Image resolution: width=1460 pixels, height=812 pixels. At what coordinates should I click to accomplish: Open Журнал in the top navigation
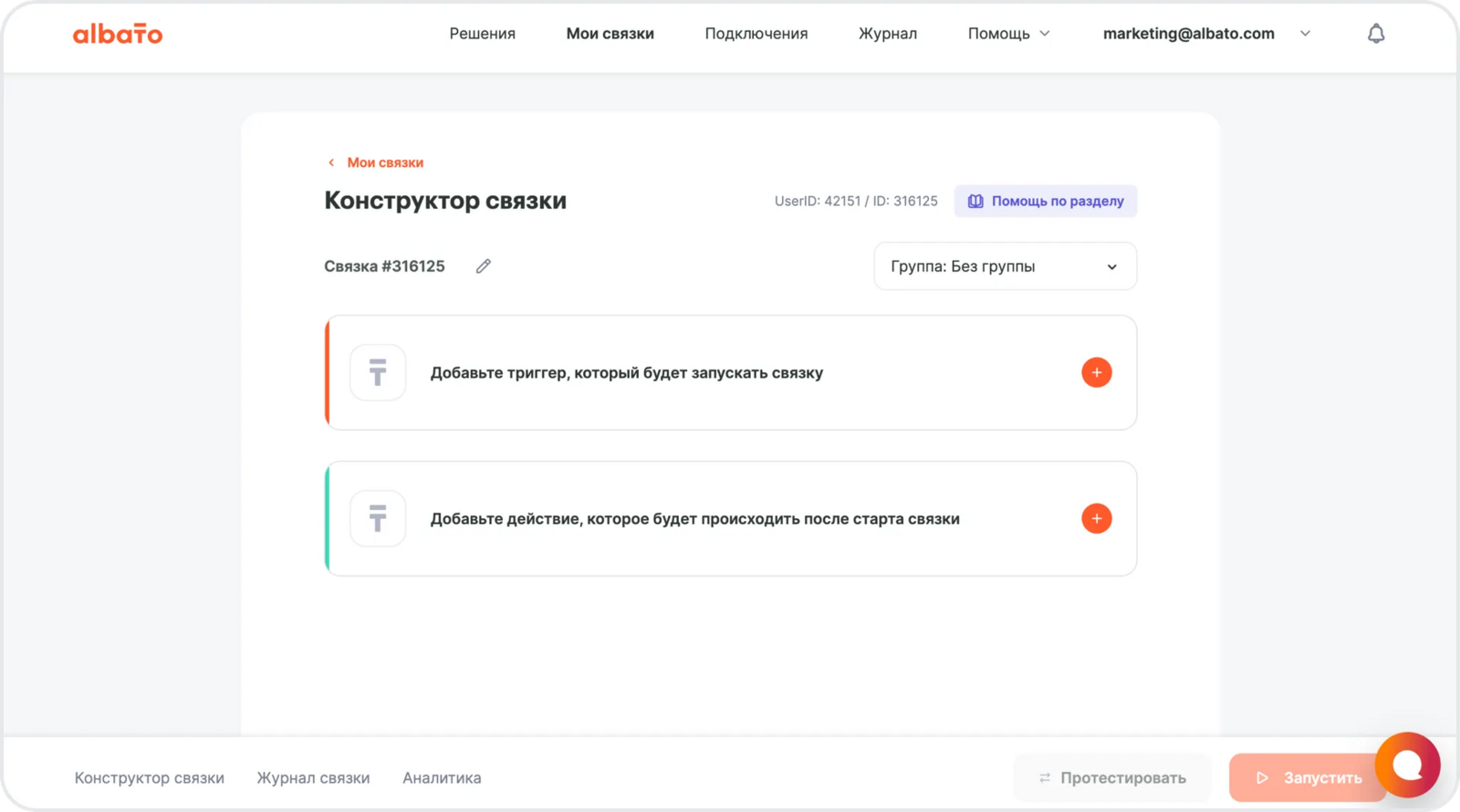(x=887, y=34)
